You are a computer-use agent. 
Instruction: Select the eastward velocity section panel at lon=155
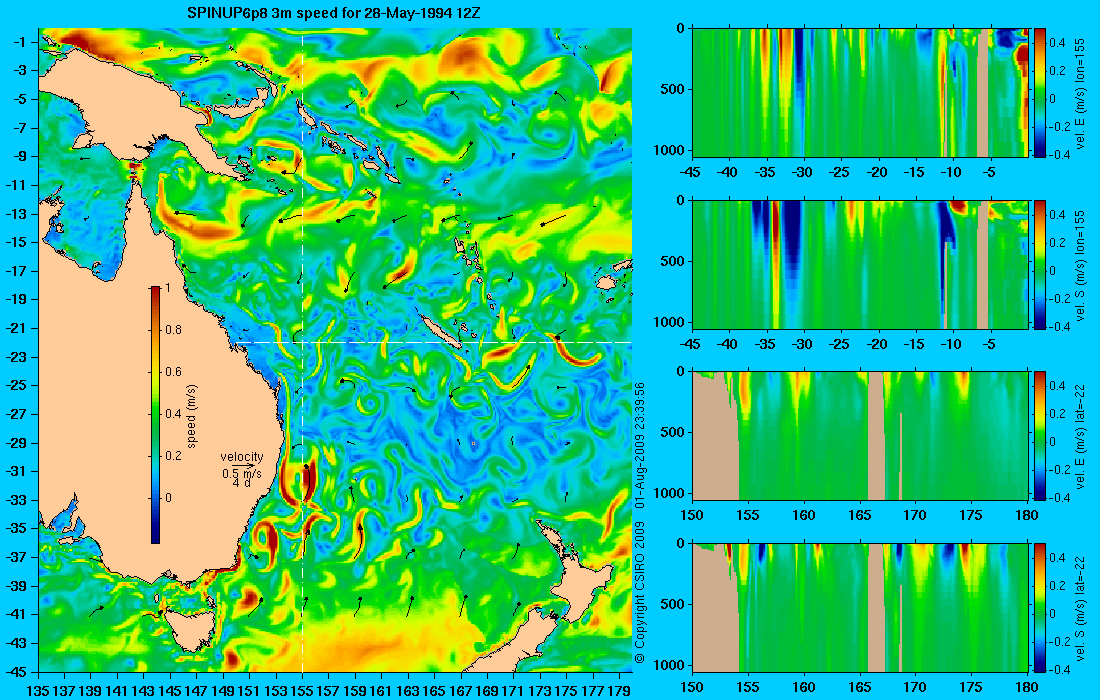(x=859, y=93)
